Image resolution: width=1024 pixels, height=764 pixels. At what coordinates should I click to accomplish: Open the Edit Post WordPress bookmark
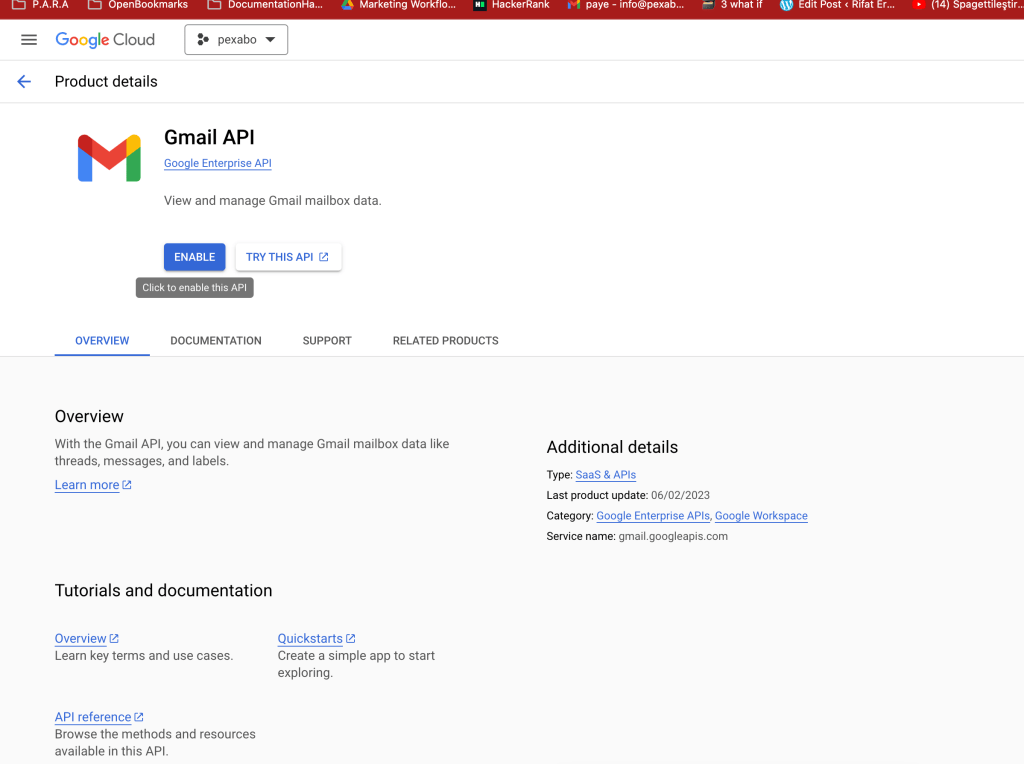pyautogui.click(x=837, y=5)
